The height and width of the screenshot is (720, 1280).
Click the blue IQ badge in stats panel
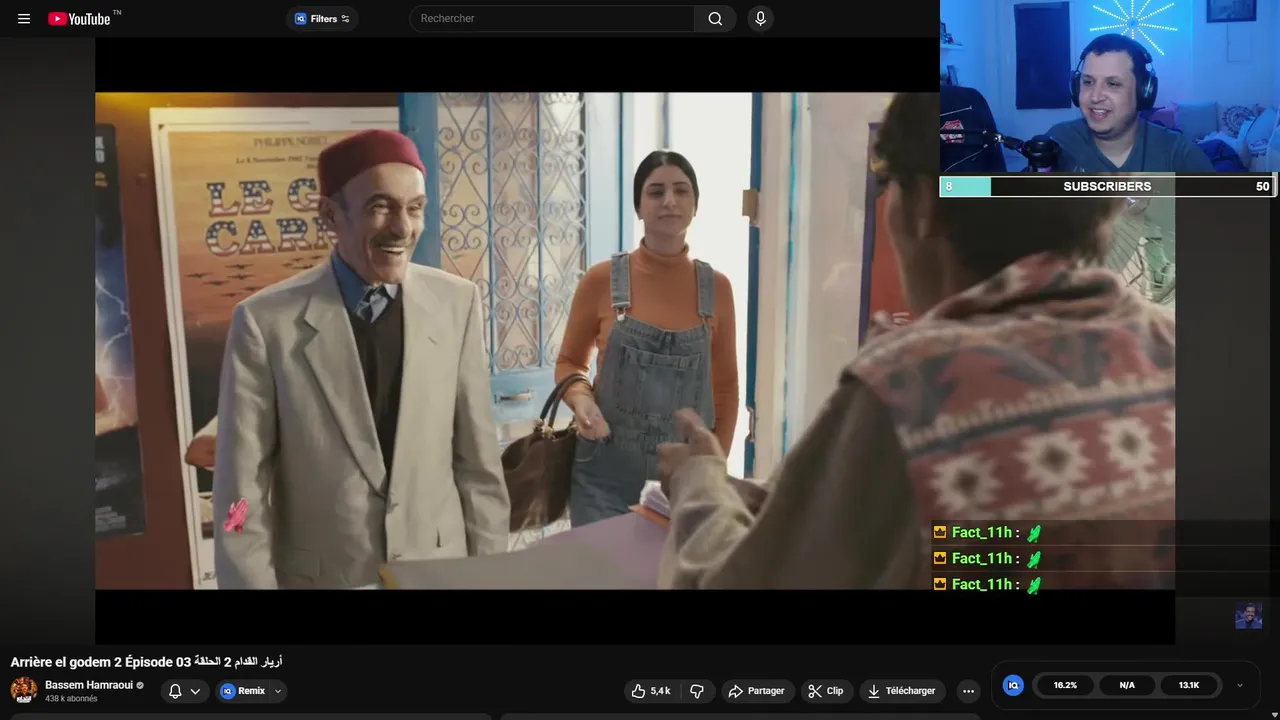[1013, 685]
